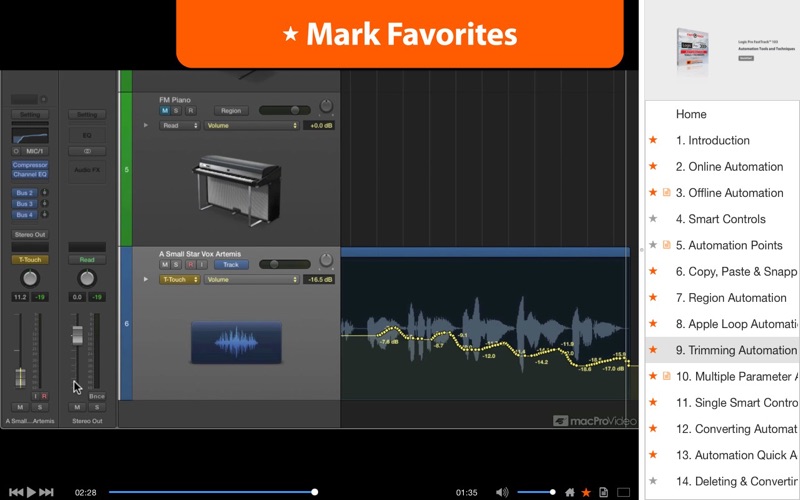This screenshot has width=800, height=500.
Task: Solo A Small Star Vox Artemis track
Action: point(176,264)
